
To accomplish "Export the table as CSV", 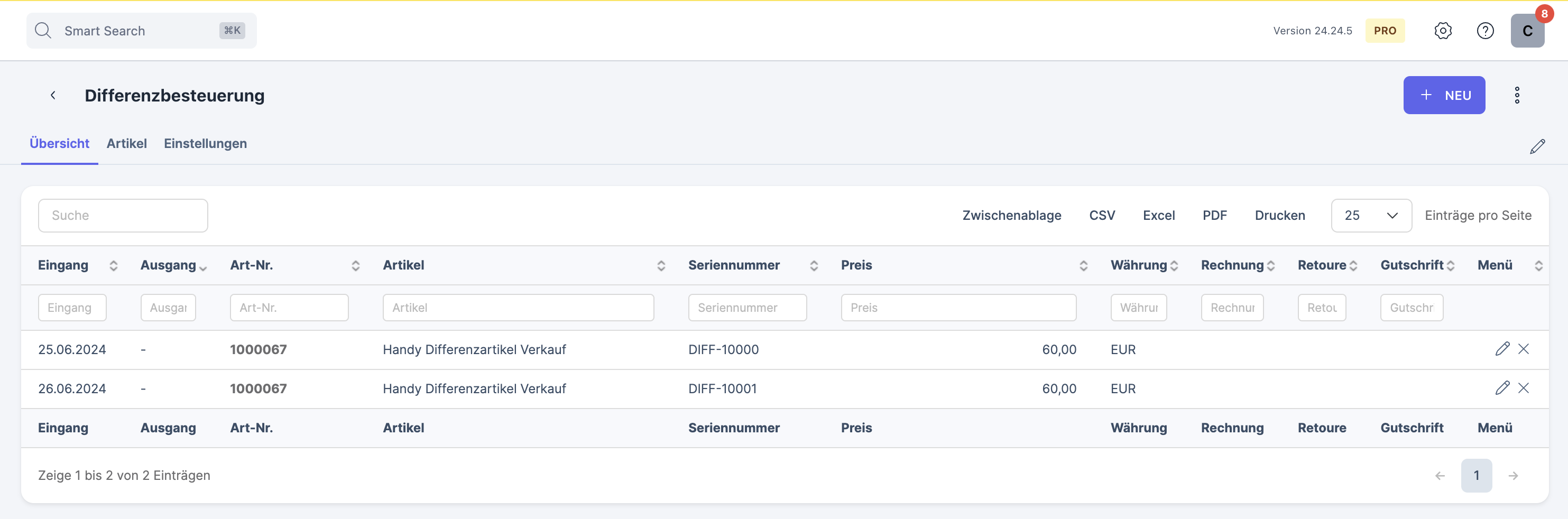I will (x=1102, y=216).
